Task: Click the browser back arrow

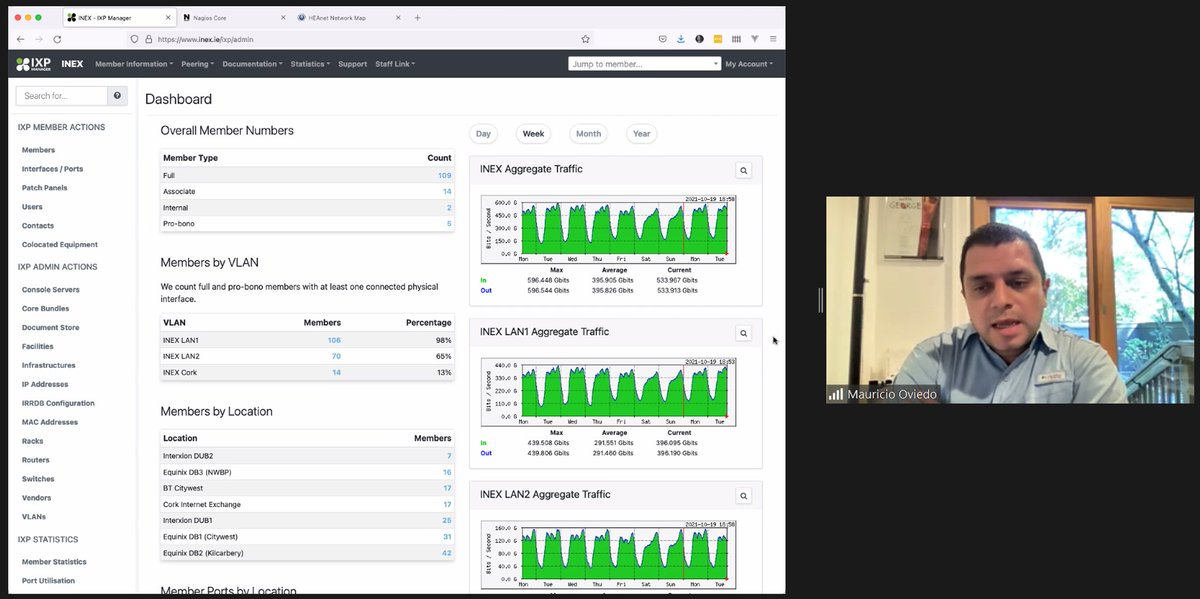Action: tap(20, 39)
